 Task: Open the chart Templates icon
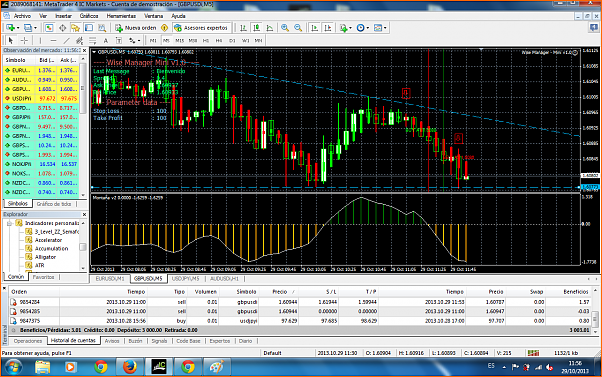click(378, 28)
